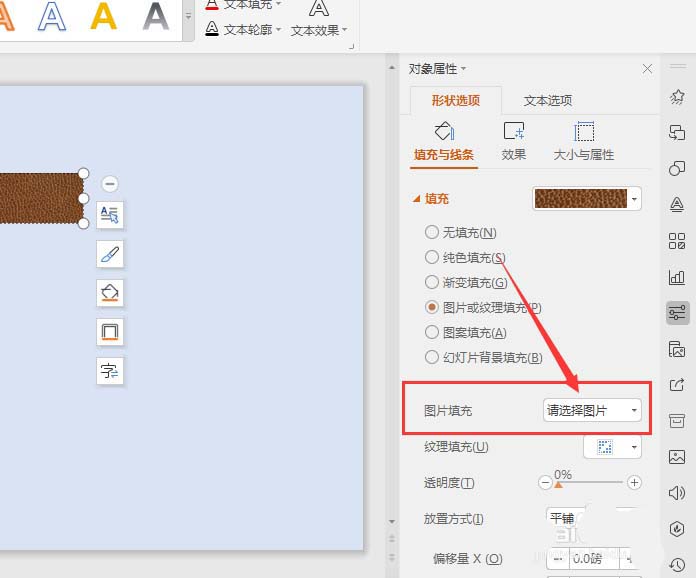Select 图案填充(A) radio button
Image resolution: width=696 pixels, height=578 pixels.
pyautogui.click(x=431, y=332)
